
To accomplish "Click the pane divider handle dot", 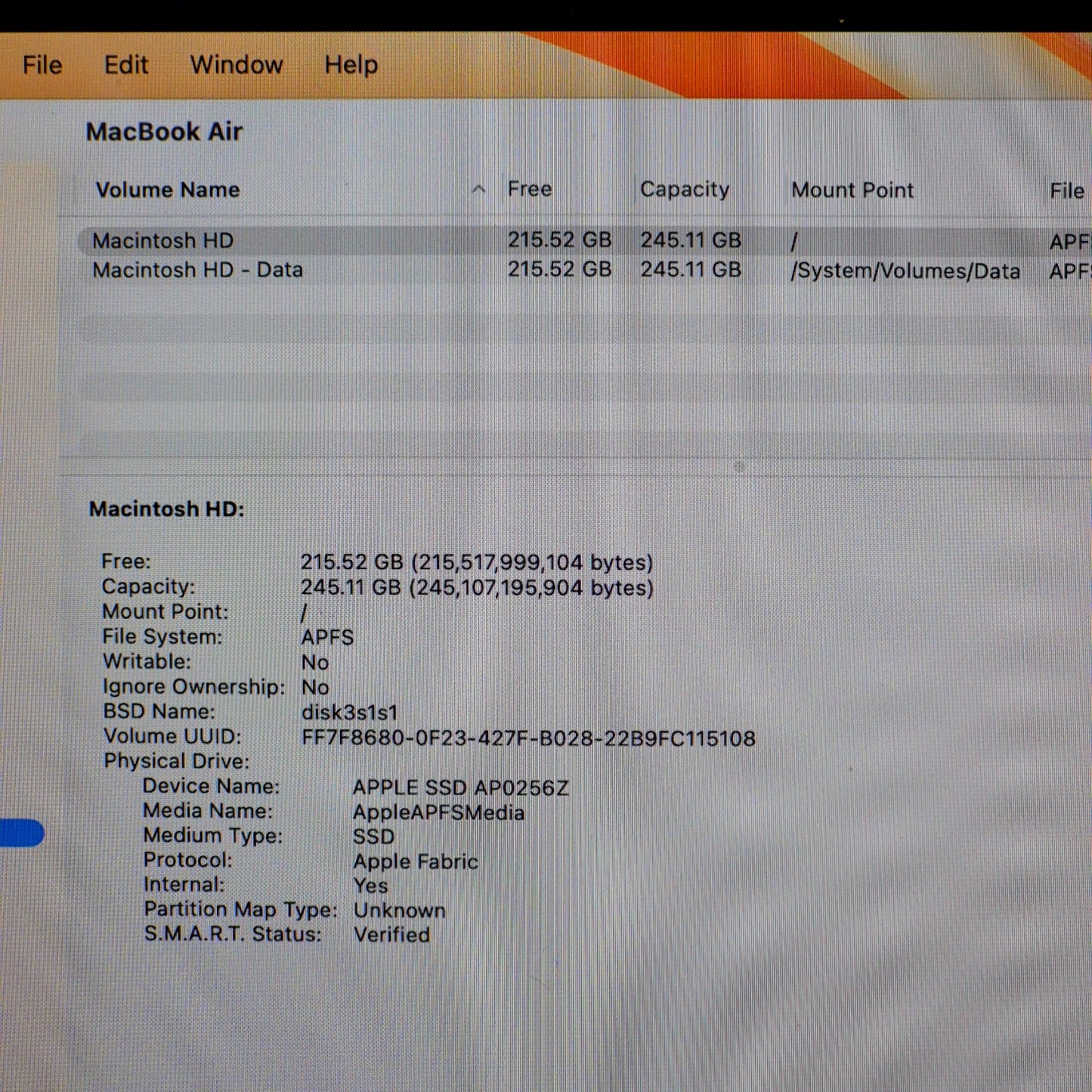I will [739, 466].
